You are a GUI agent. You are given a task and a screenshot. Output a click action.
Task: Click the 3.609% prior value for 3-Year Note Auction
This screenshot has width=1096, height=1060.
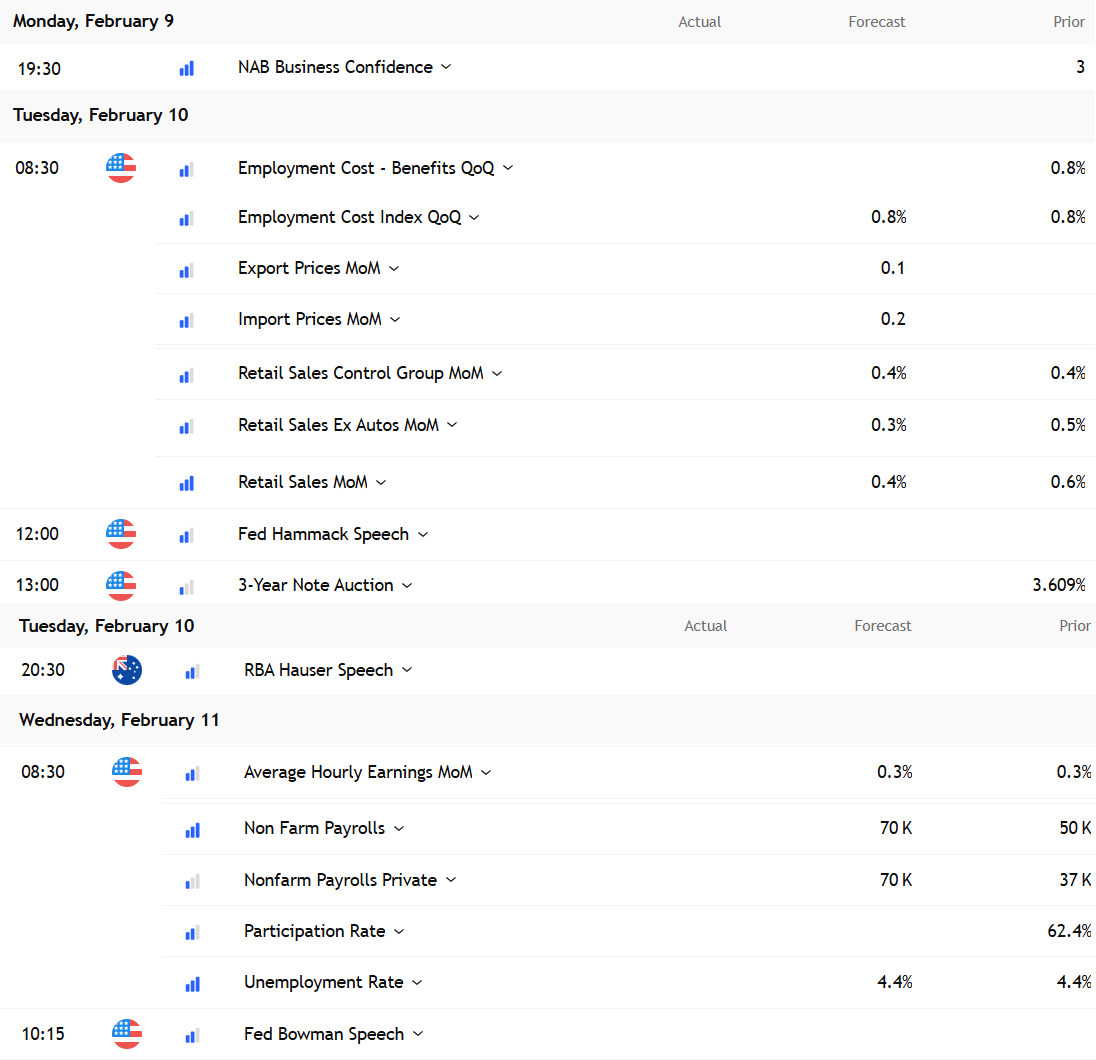(1059, 585)
